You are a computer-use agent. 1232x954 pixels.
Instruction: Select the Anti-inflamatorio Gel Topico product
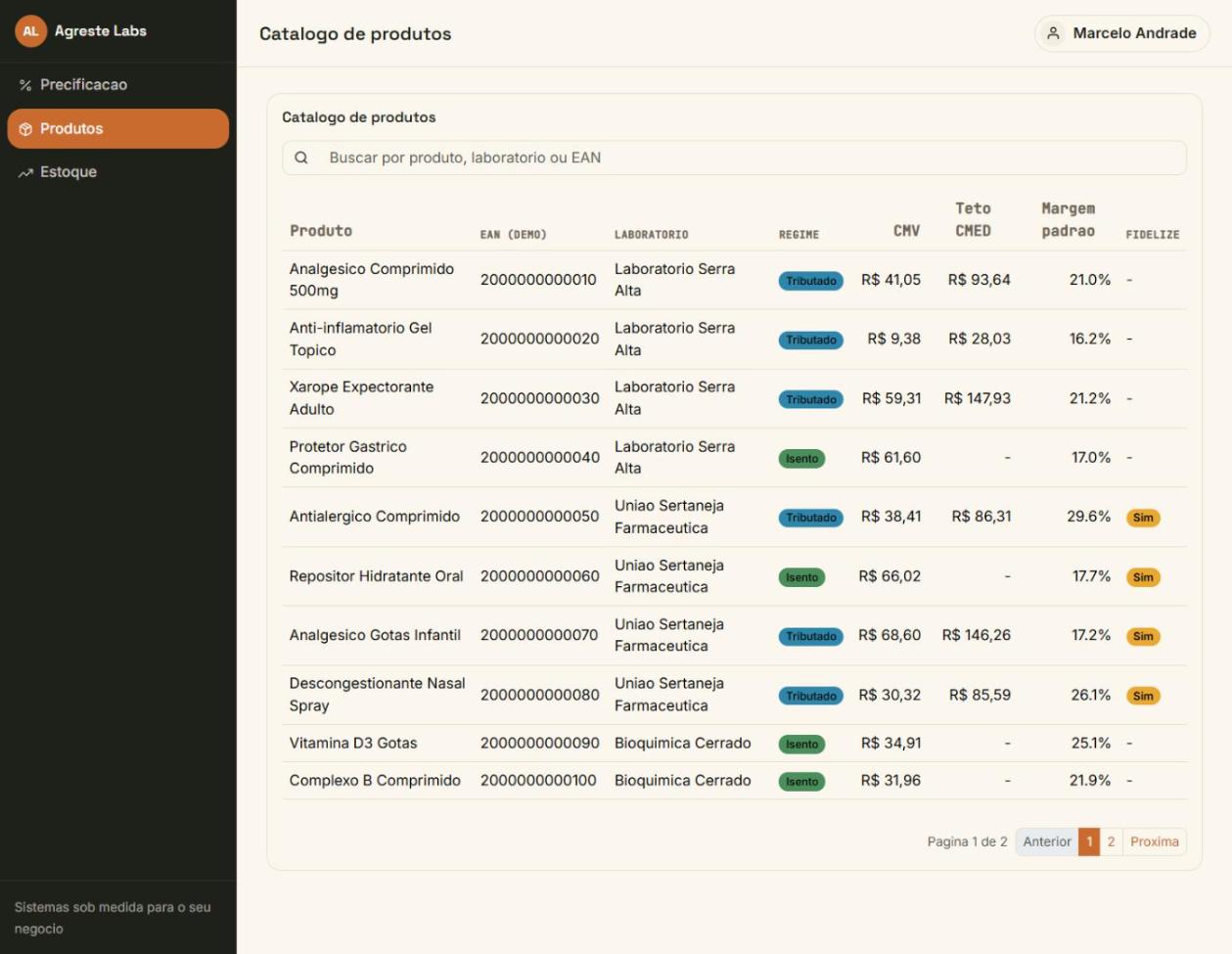tap(360, 340)
